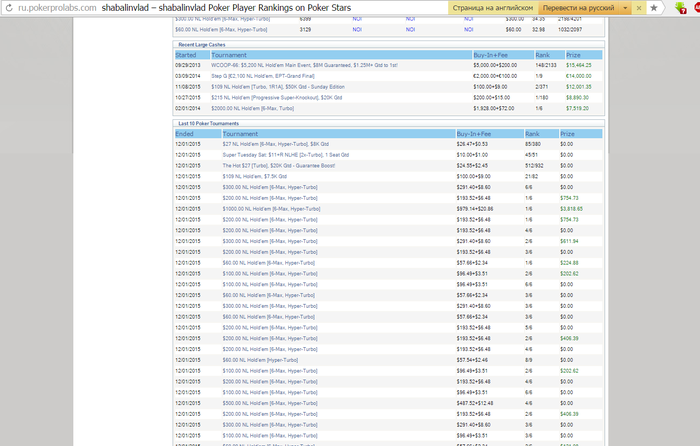Click the ru.pokerprolabs.com address field
The height and width of the screenshot is (446, 700).
click(57, 7)
